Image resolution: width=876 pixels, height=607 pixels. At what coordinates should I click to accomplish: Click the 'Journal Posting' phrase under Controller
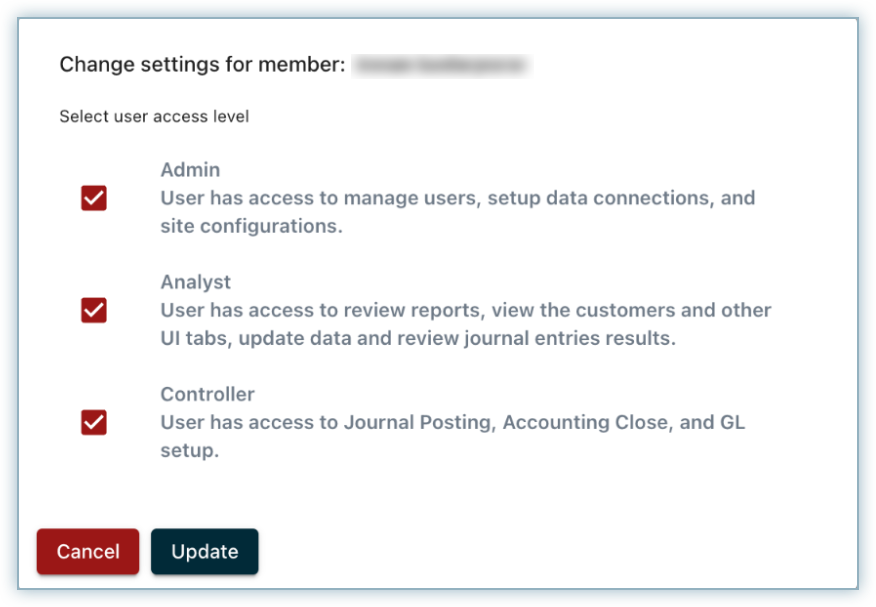click(418, 422)
